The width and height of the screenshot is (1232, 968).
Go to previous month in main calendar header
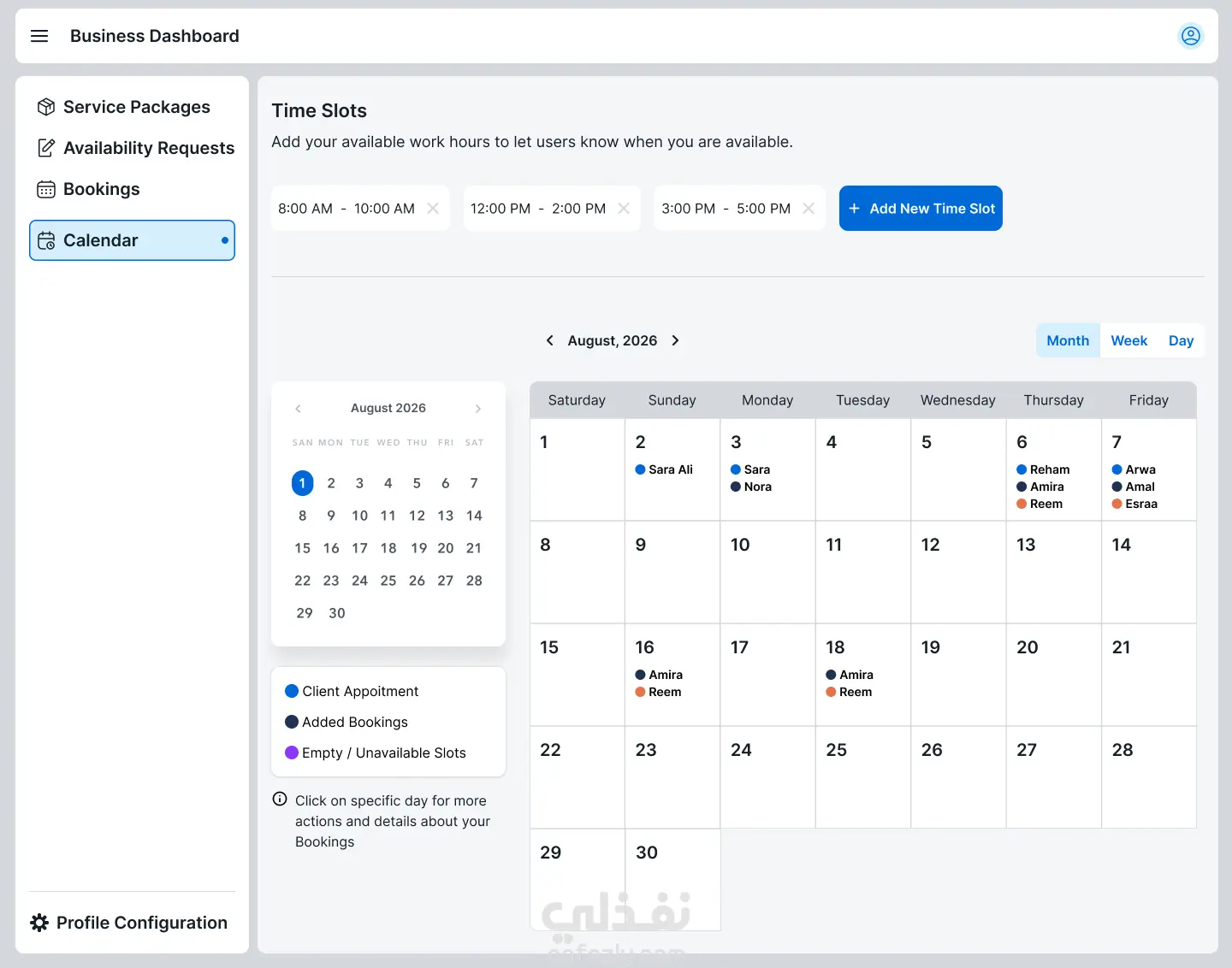[549, 340]
